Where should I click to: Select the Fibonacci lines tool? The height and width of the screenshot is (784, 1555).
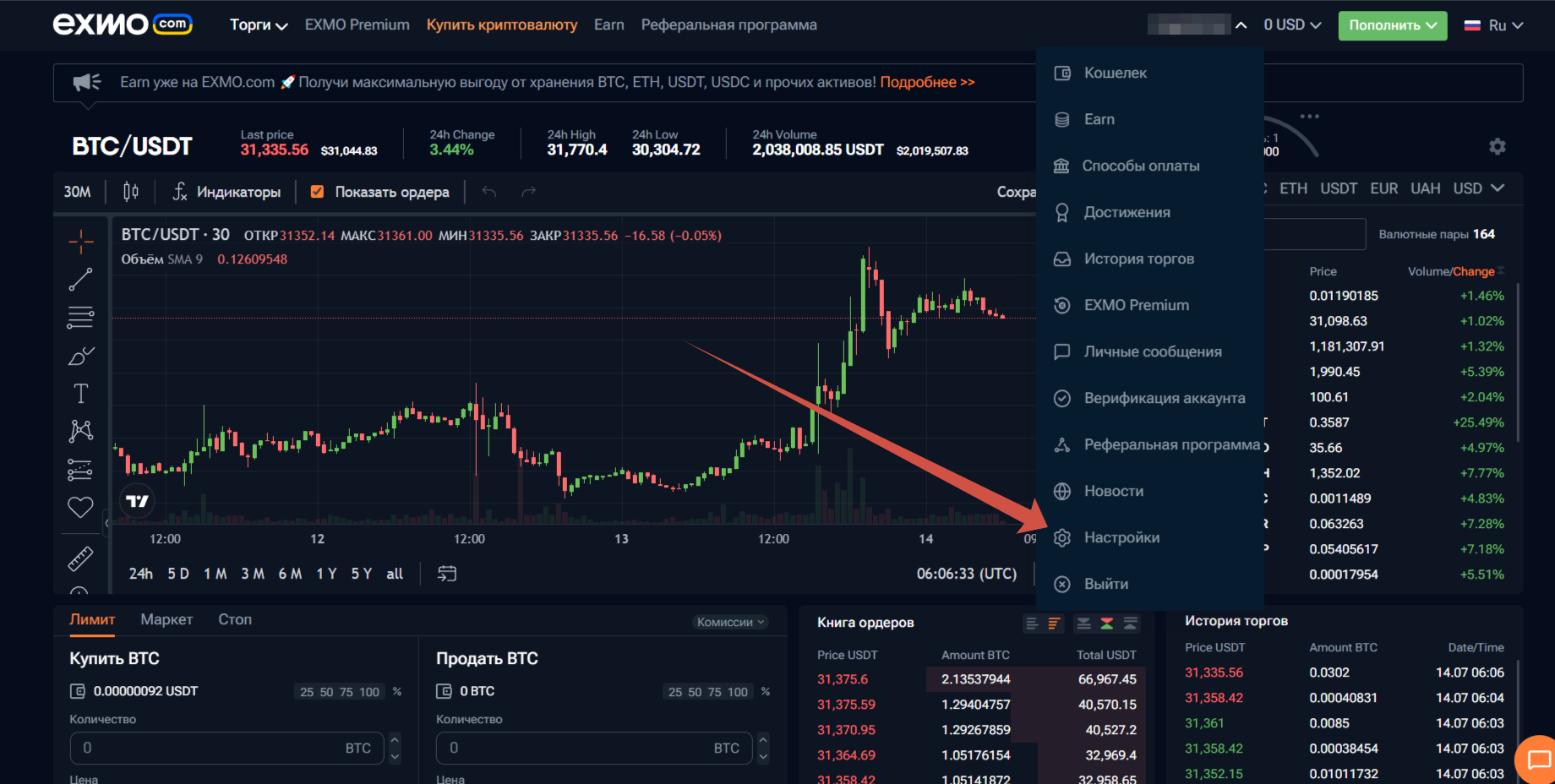(x=81, y=318)
